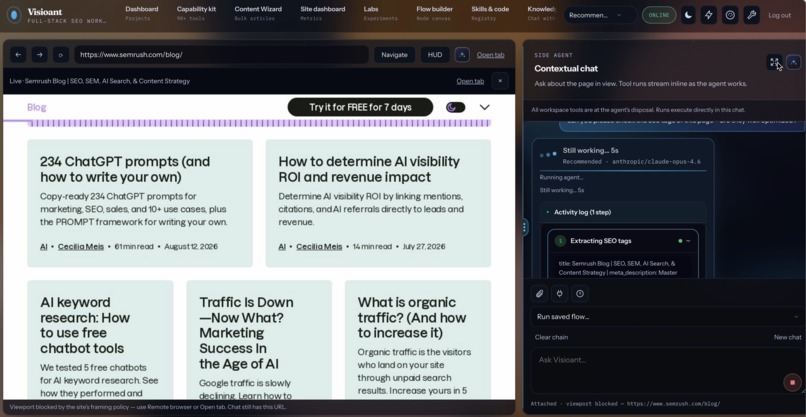The width and height of the screenshot is (806, 417).
Task: Stop the running agent with red button
Action: coord(792,383)
